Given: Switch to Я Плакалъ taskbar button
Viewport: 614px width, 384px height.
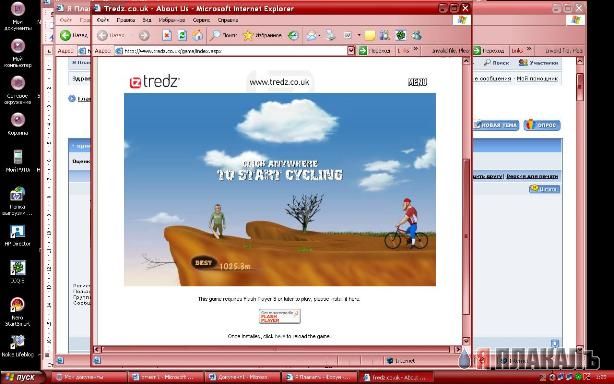Looking at the screenshot, I should (320, 377).
